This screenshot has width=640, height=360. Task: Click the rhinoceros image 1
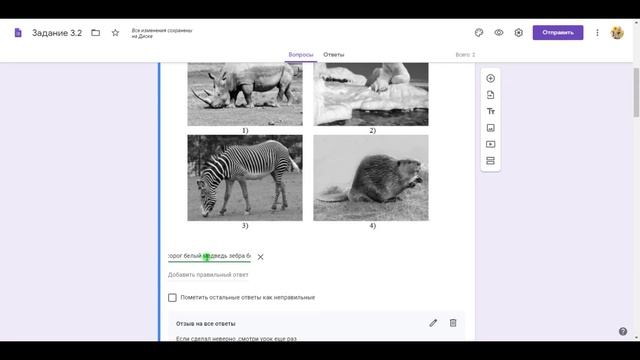245,94
